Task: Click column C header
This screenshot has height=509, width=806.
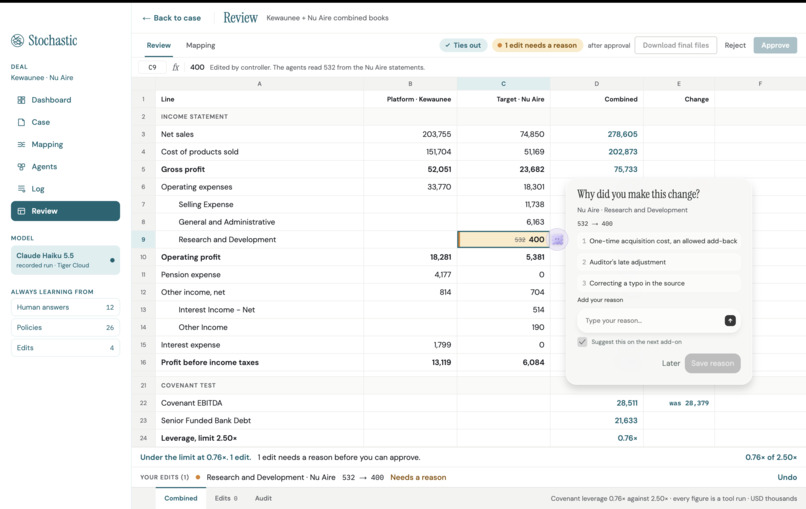Action: coord(503,84)
